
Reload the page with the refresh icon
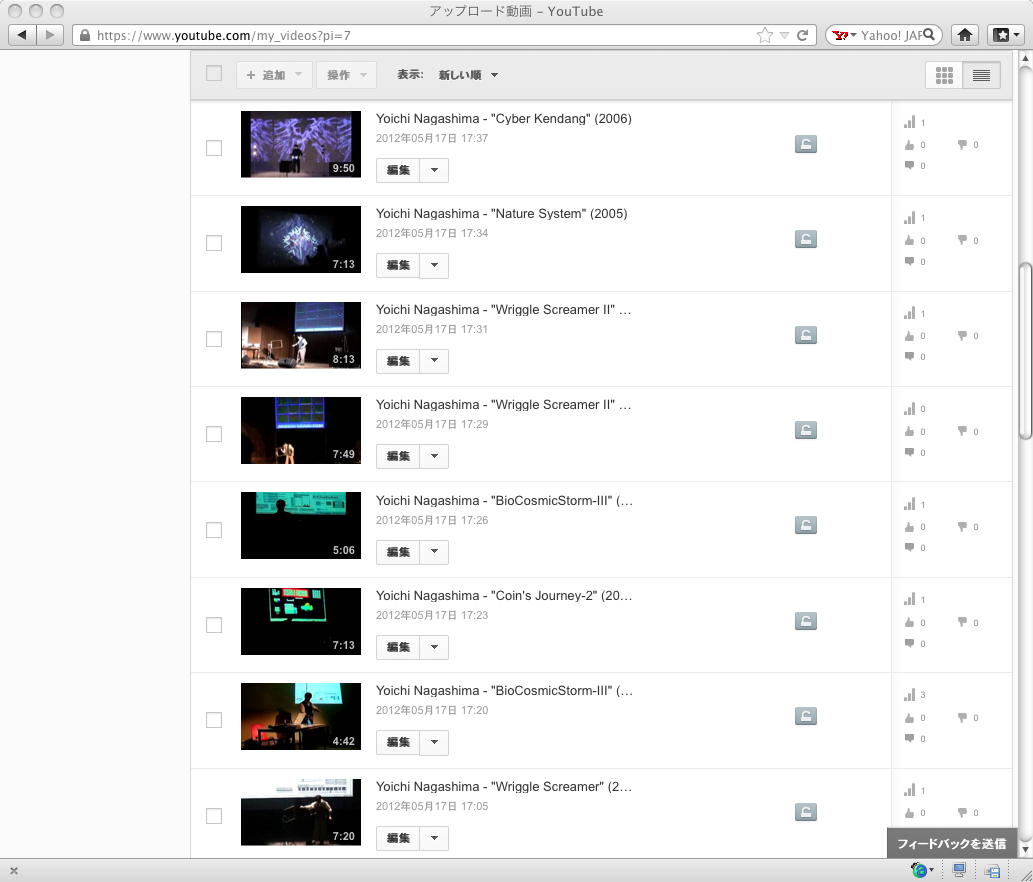click(802, 36)
